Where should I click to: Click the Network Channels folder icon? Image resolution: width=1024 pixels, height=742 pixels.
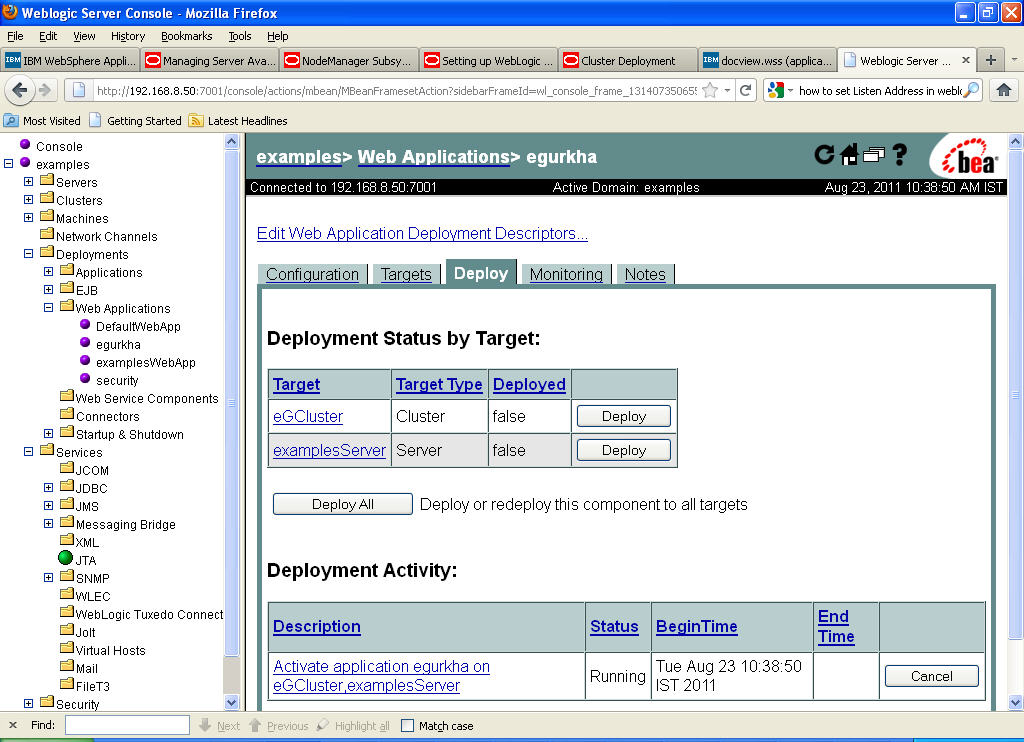pyautogui.click(x=47, y=233)
